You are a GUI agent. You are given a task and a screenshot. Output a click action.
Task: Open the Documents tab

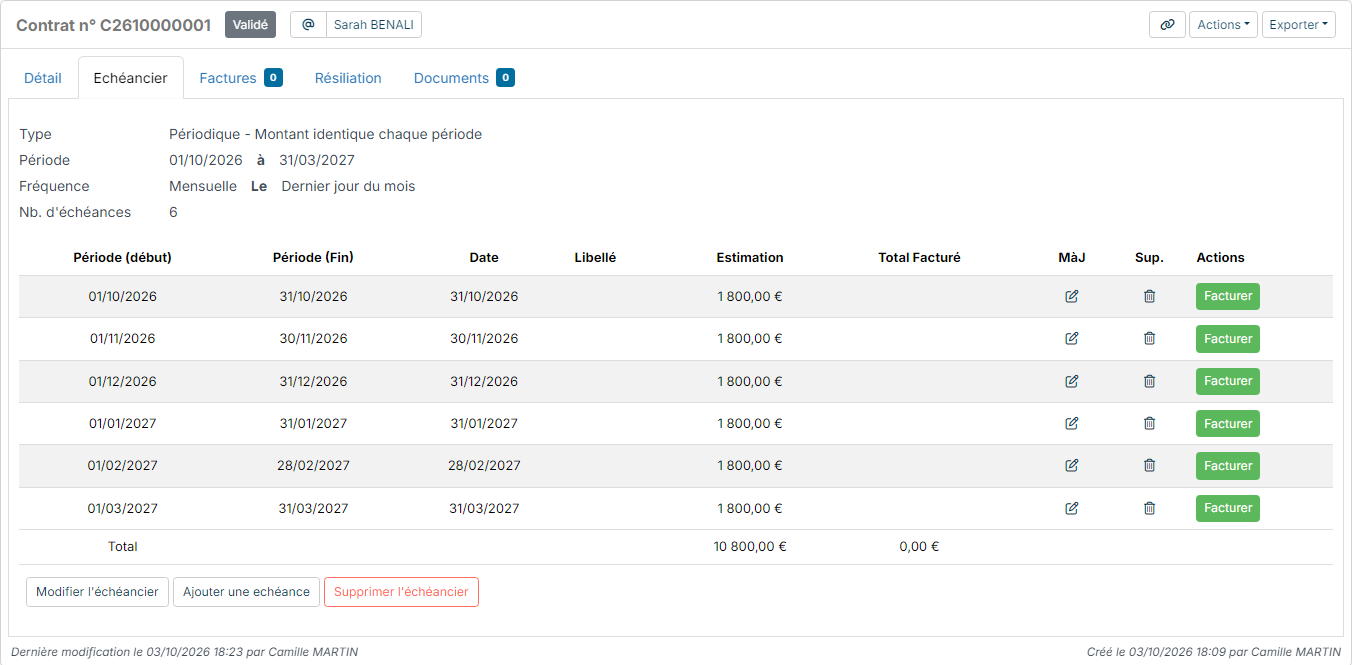coord(464,78)
